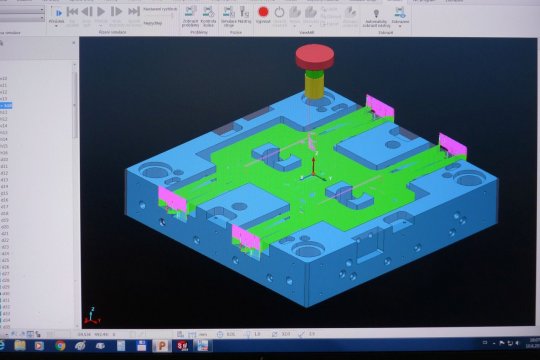Click the red ViewMill record button
This screenshot has height=360, width=540.
pos(263,12)
